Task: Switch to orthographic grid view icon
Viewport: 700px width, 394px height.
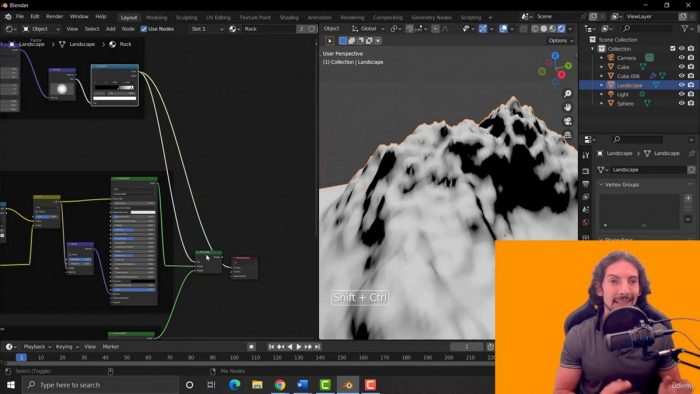Action: 567,135
